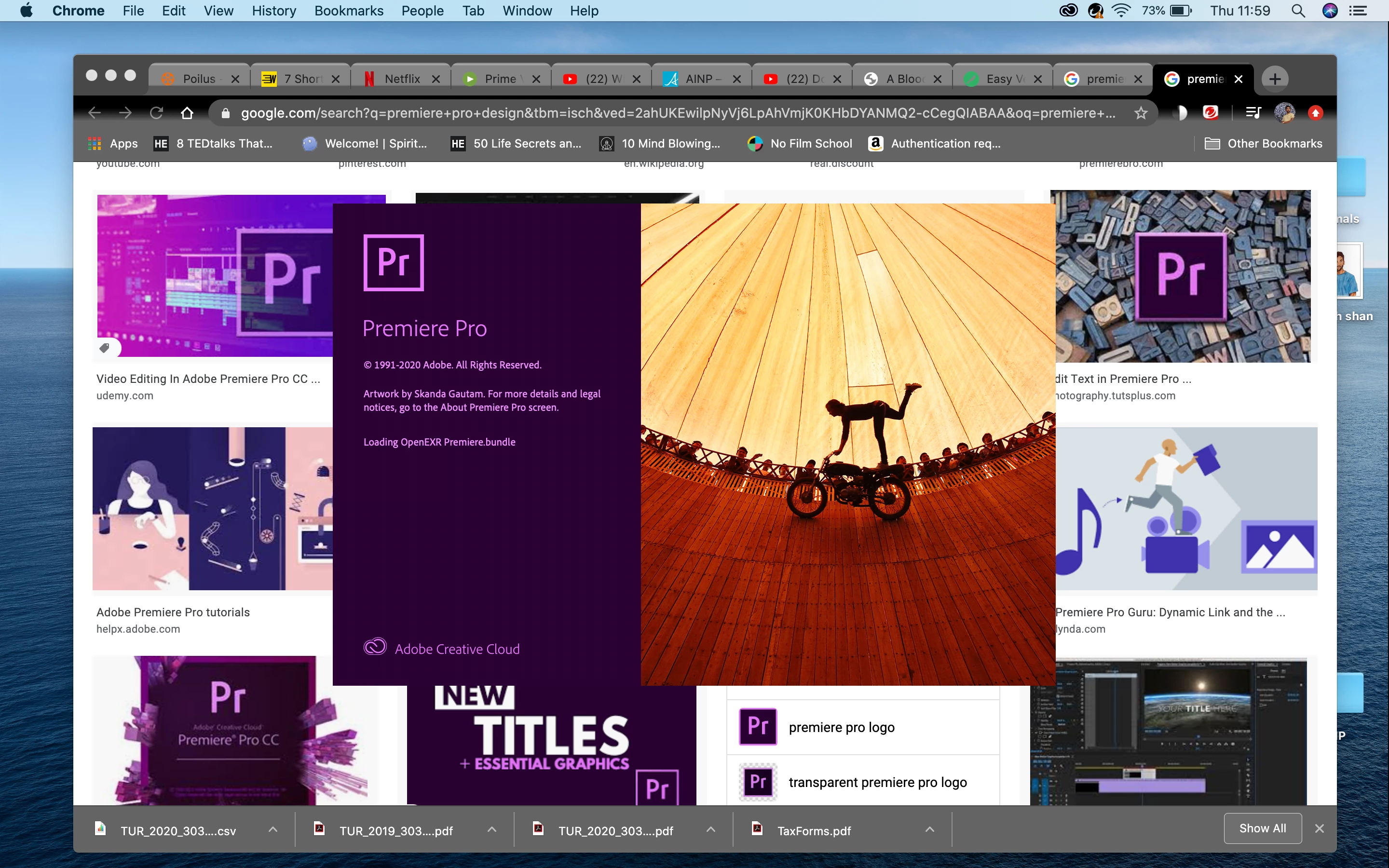Bookmark this page with the star
The height and width of the screenshot is (868, 1389).
point(1141,113)
